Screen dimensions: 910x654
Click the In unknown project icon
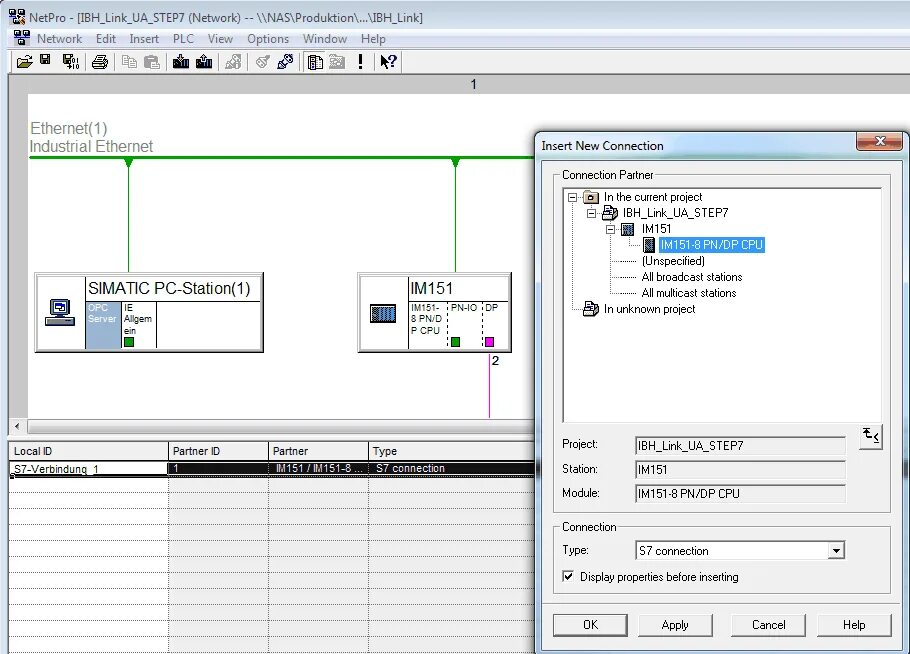591,309
